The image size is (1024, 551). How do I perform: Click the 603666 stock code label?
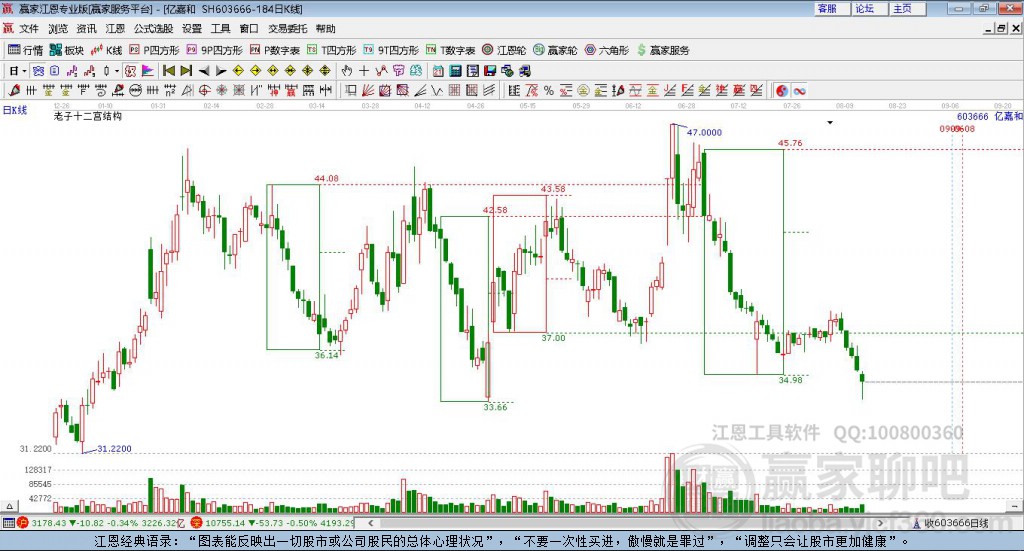(972, 116)
